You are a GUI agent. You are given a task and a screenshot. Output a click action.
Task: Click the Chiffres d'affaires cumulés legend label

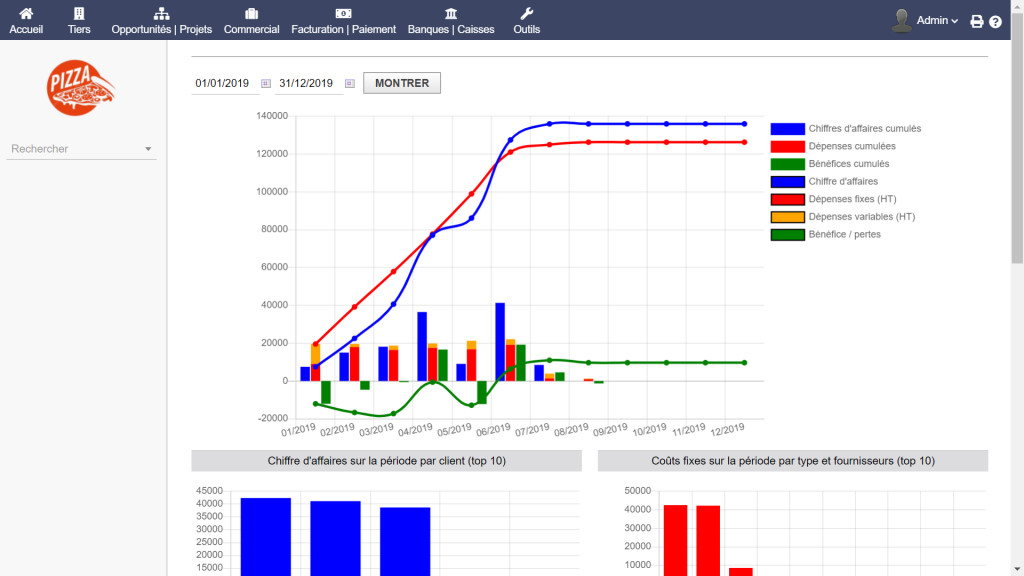point(865,129)
